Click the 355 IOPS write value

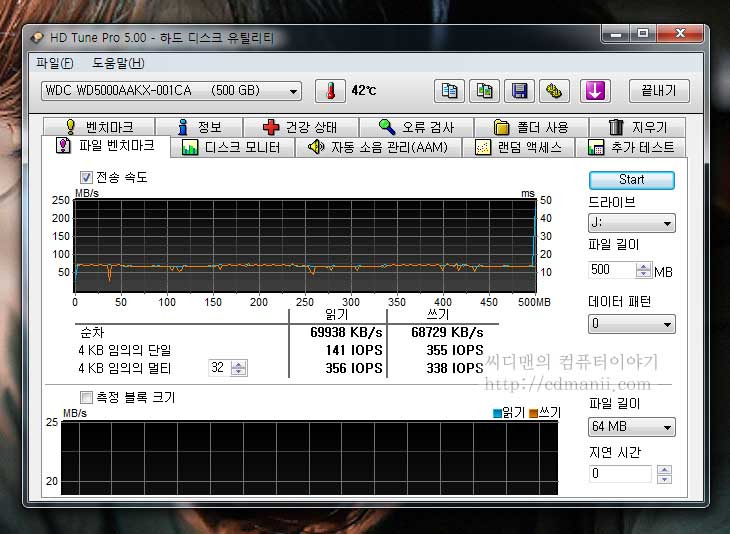point(455,350)
